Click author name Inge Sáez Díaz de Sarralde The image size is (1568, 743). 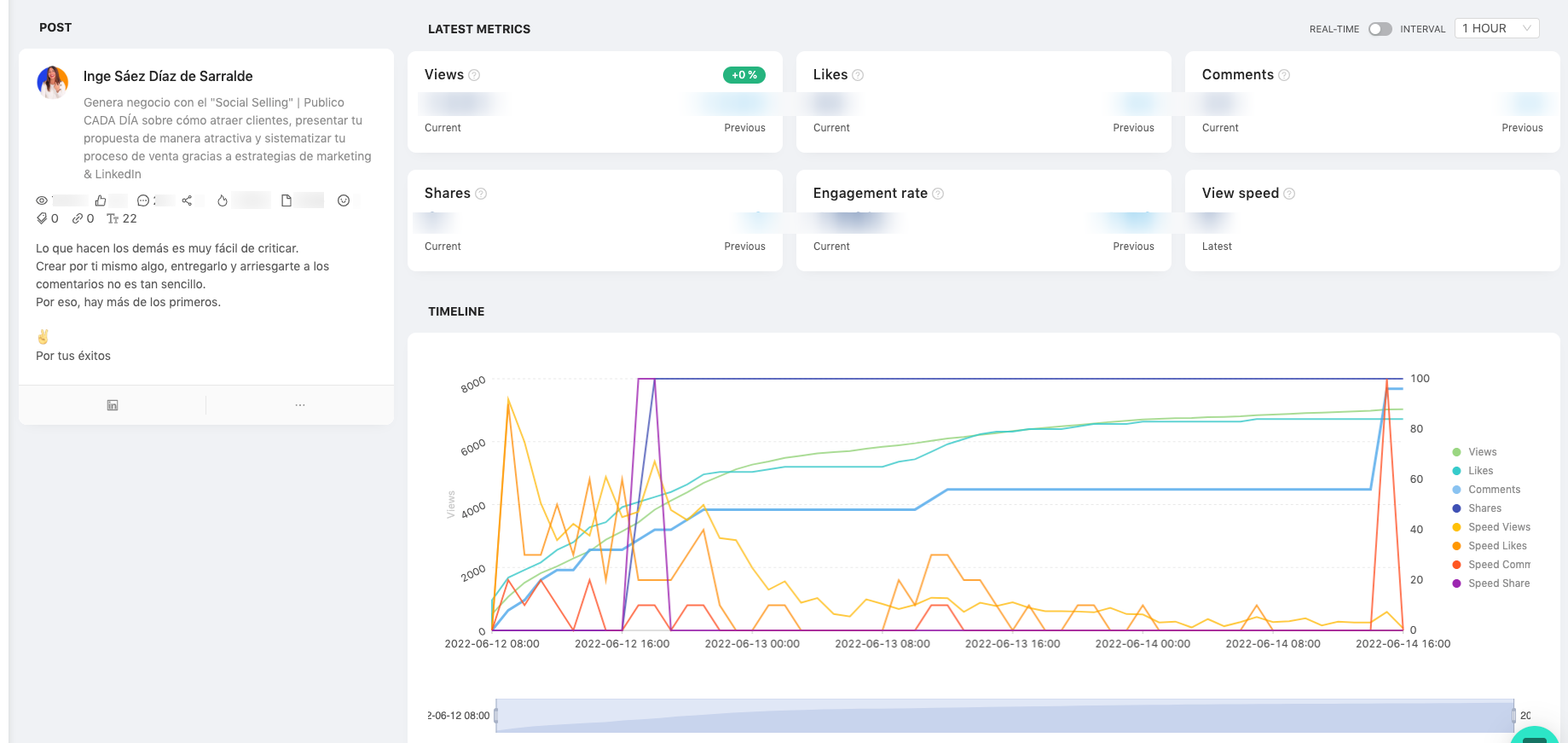coord(168,77)
